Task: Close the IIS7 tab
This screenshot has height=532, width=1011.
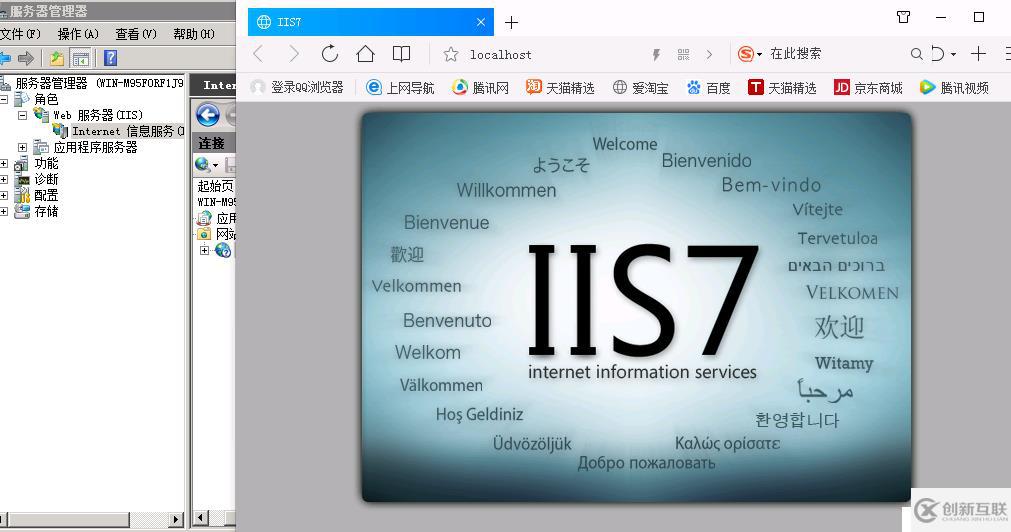Action: 480,22
